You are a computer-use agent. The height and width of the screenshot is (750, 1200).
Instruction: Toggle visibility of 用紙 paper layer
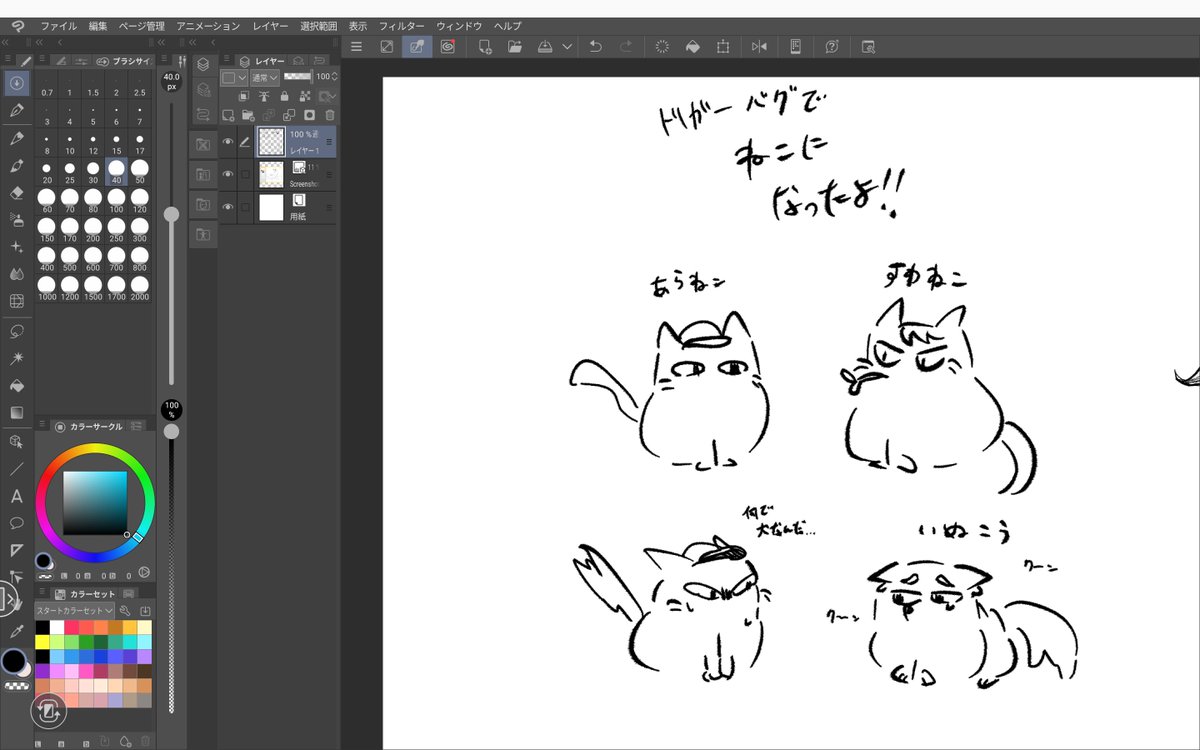point(228,207)
